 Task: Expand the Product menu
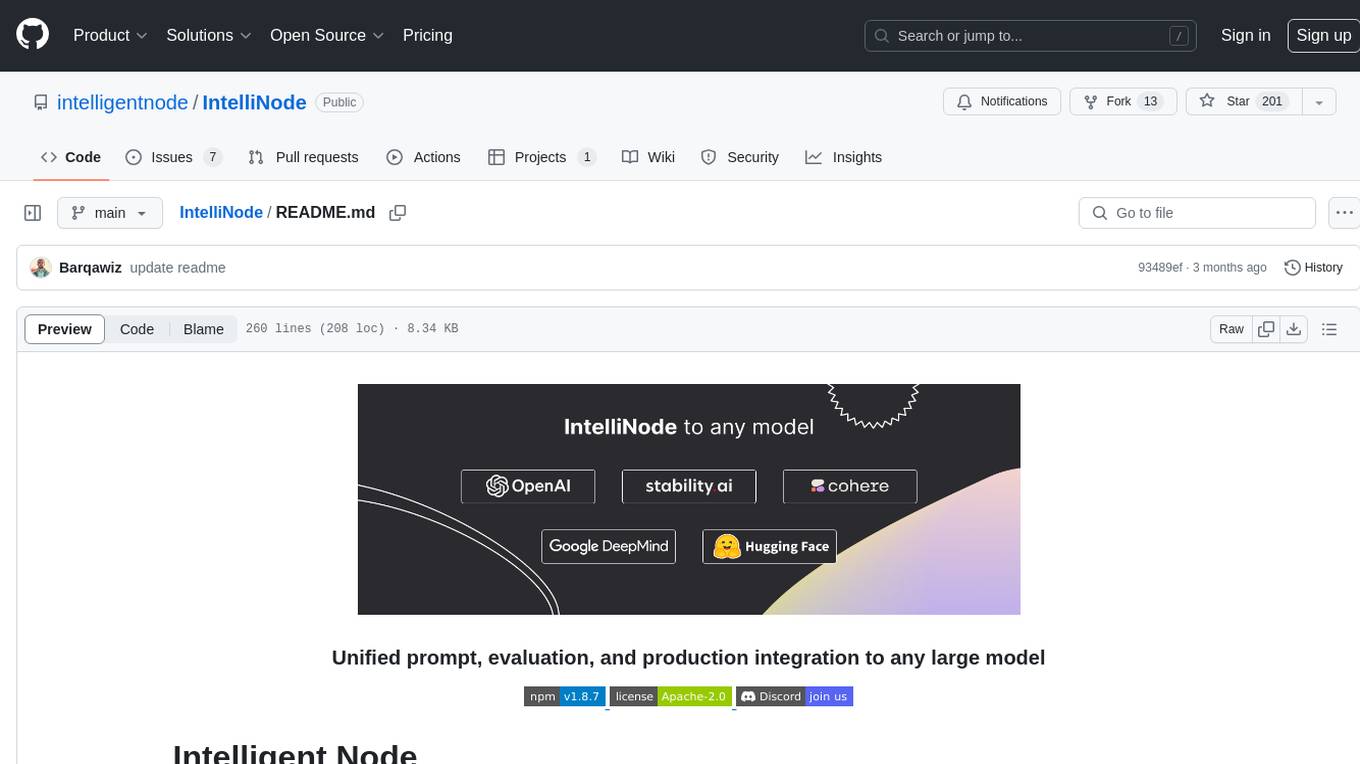(x=110, y=35)
